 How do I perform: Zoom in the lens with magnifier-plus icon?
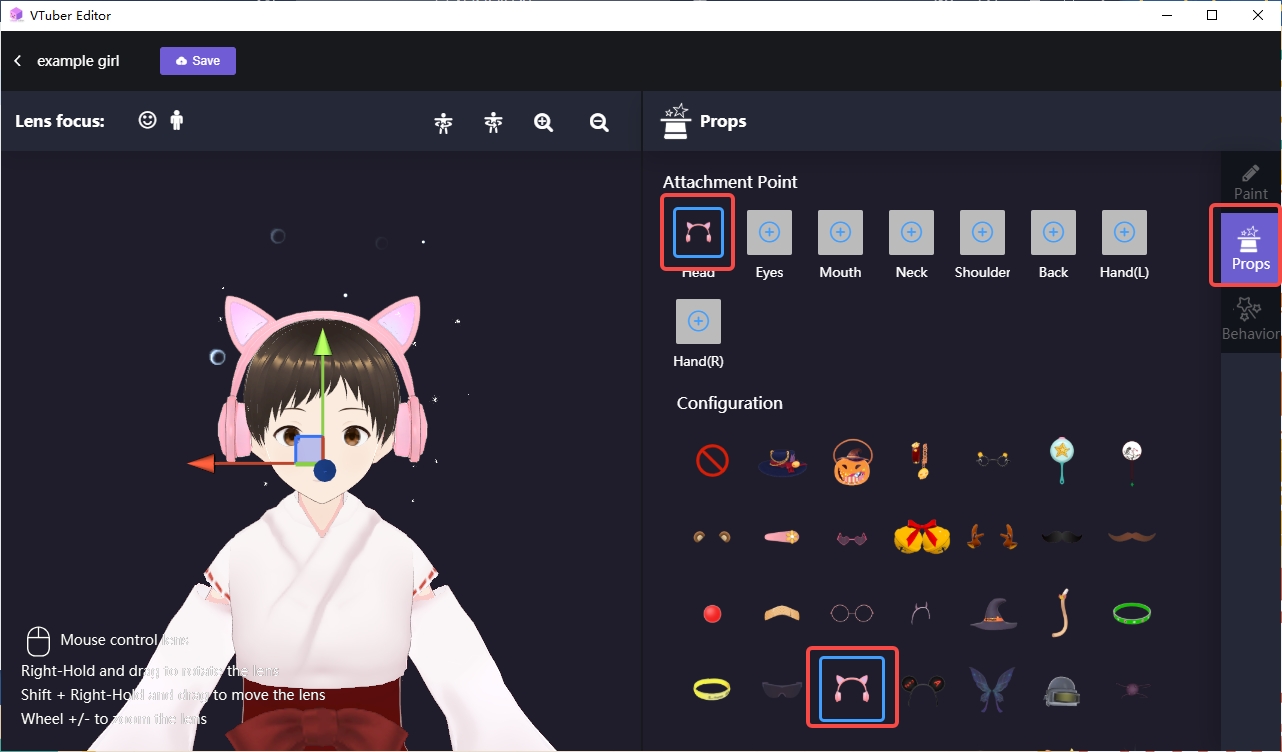[543, 122]
